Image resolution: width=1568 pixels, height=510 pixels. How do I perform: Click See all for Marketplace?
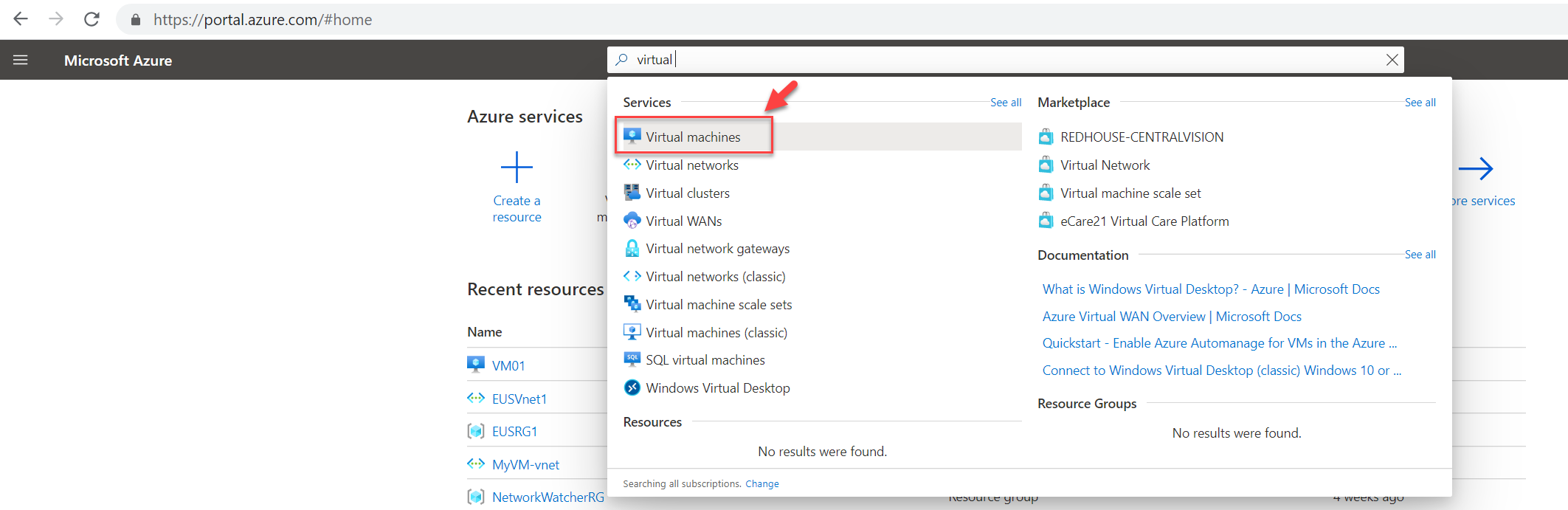[x=1420, y=103]
